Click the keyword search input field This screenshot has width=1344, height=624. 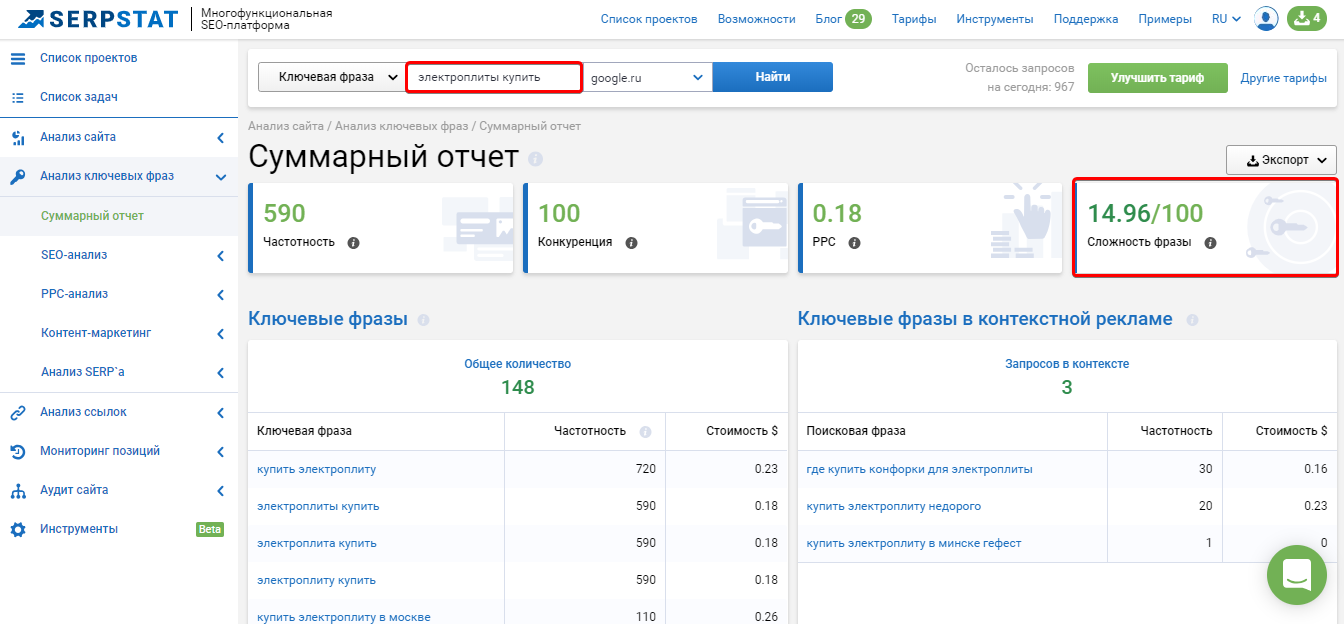point(494,77)
